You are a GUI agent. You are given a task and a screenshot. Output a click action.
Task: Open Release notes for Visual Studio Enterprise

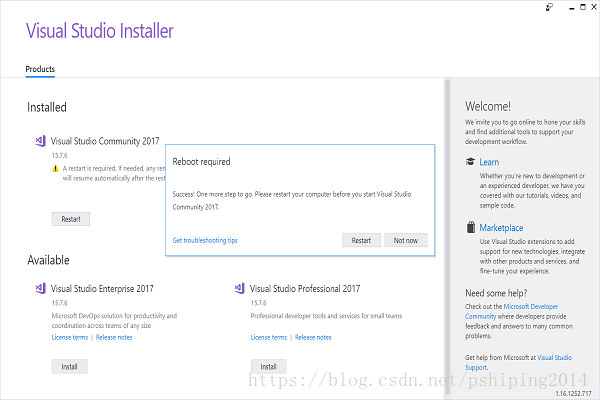(114, 337)
